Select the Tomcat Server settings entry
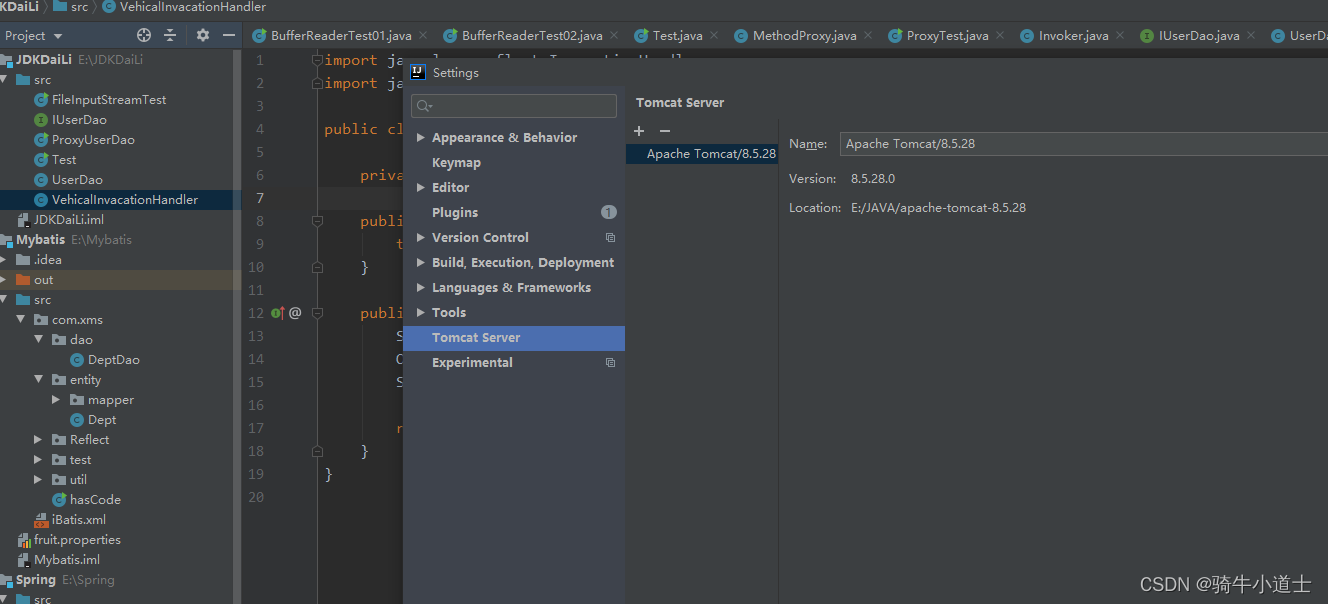The image size is (1328, 604). pyautogui.click(x=514, y=338)
